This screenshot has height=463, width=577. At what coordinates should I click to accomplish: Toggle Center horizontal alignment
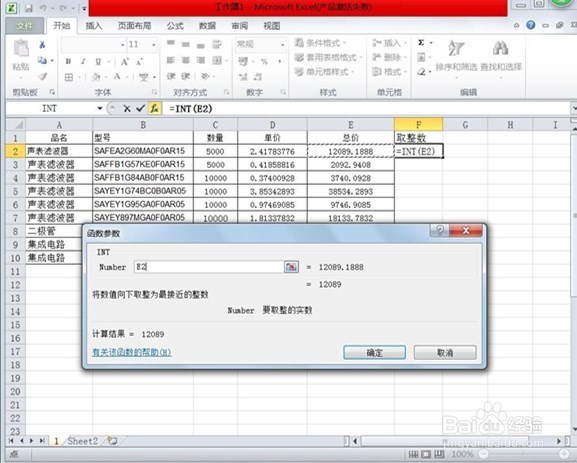tap(185, 60)
